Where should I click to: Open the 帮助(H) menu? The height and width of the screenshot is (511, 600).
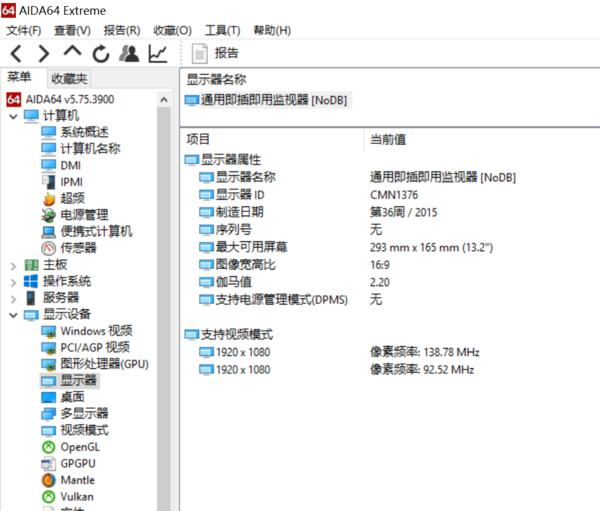272,30
